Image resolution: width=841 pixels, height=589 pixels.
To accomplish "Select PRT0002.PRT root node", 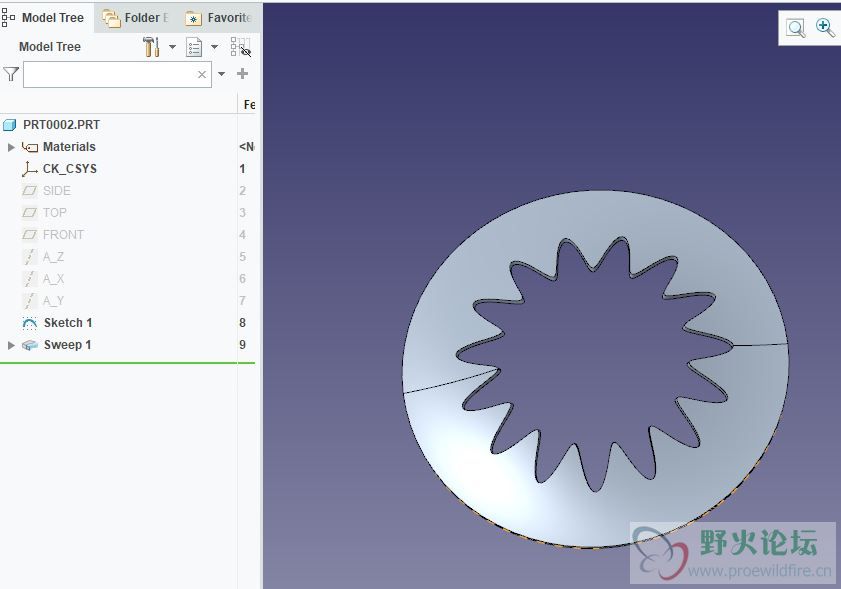I will [61, 125].
